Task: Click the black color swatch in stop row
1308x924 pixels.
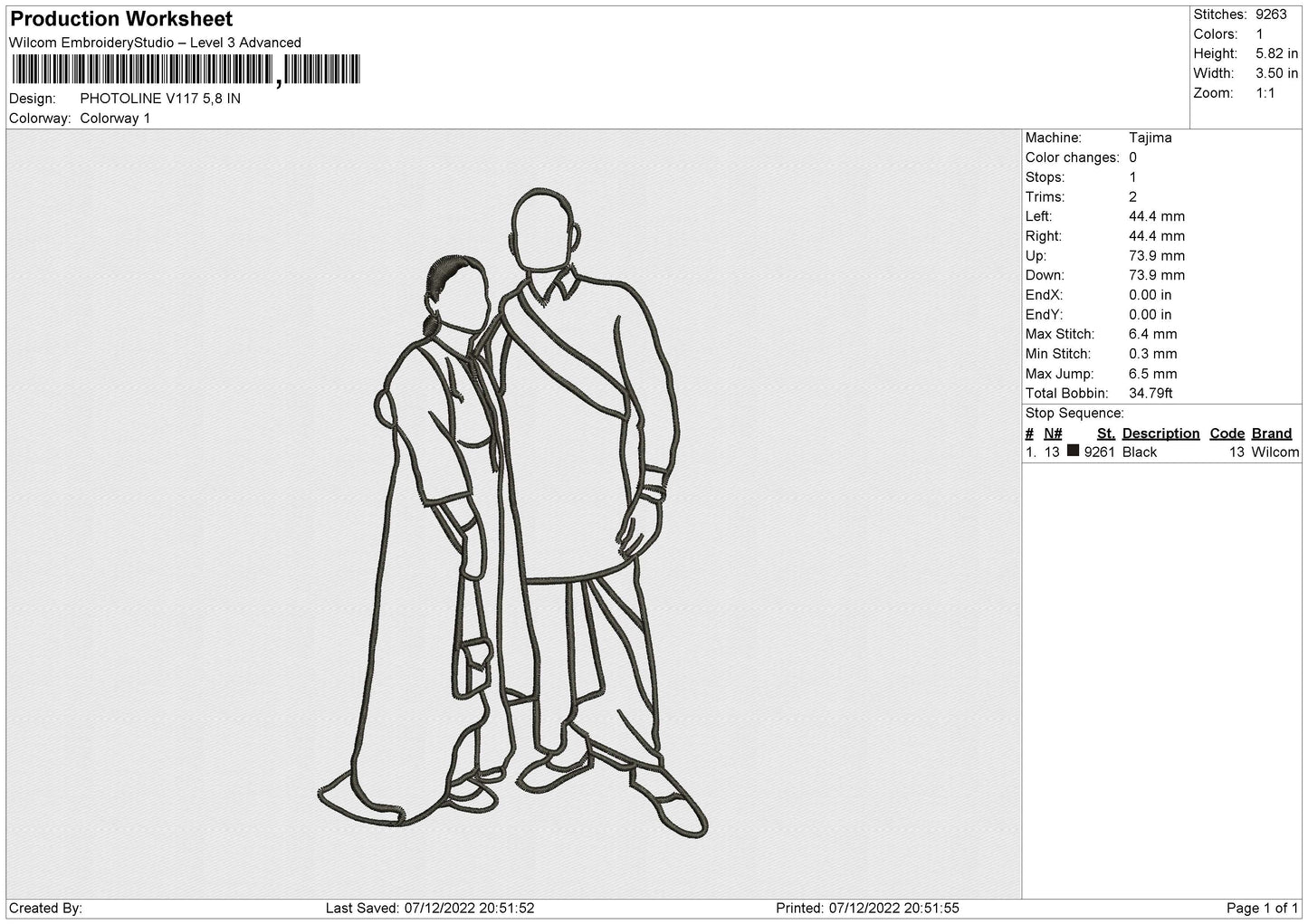Action: click(x=1074, y=451)
